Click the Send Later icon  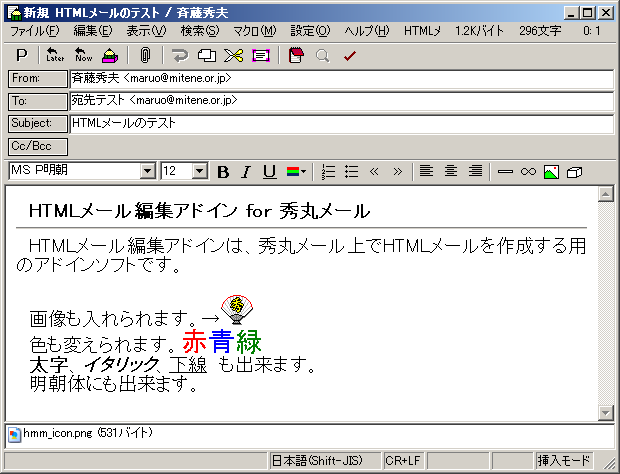[x=55, y=55]
